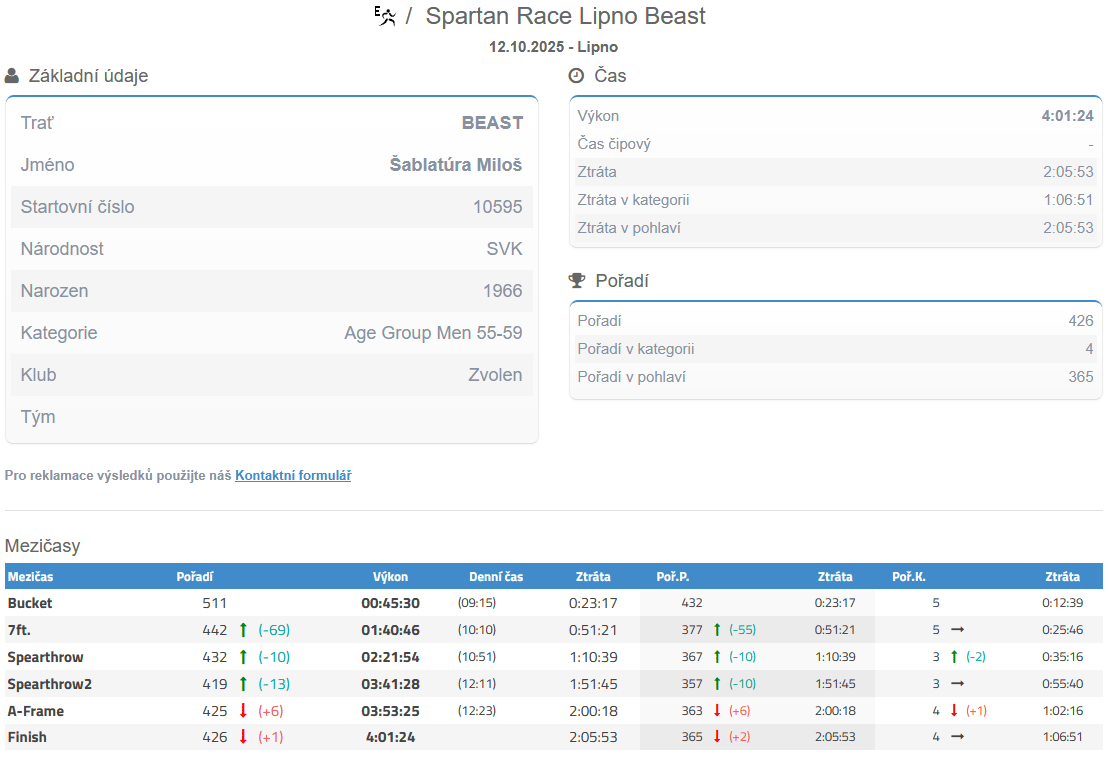
Task: Click the trophy icon beside the Pořadí heading
Action: click(x=576, y=281)
